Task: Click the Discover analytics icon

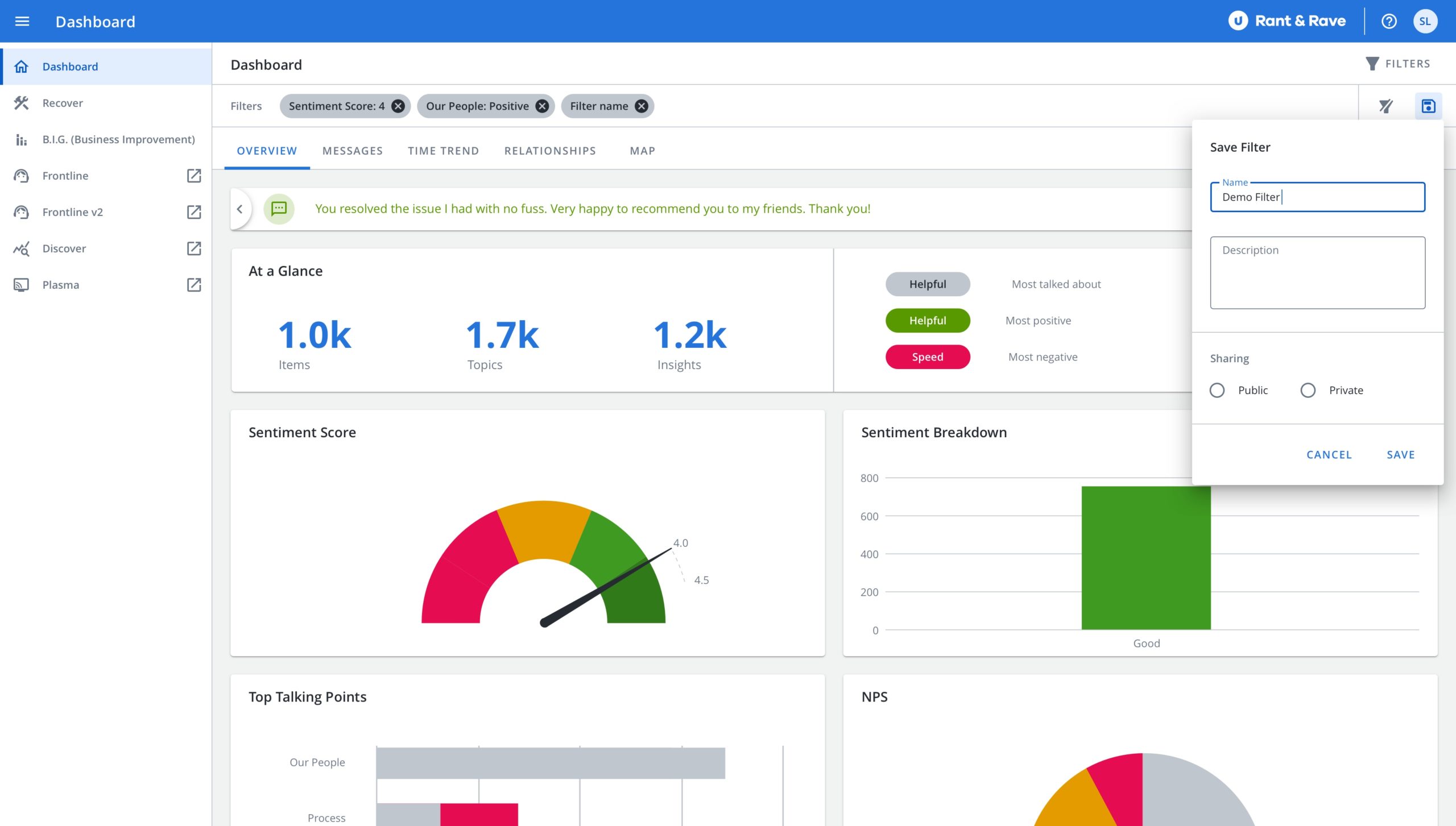Action: (x=21, y=248)
